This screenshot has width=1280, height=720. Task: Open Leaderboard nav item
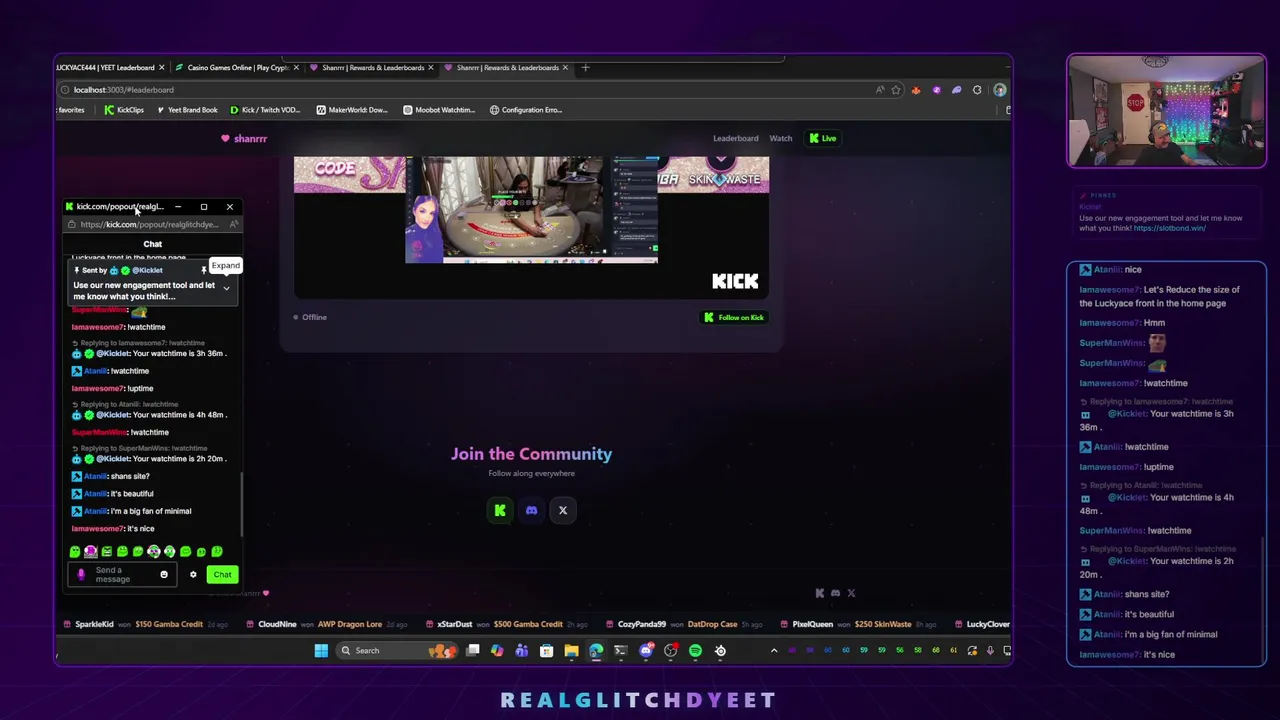click(x=735, y=138)
